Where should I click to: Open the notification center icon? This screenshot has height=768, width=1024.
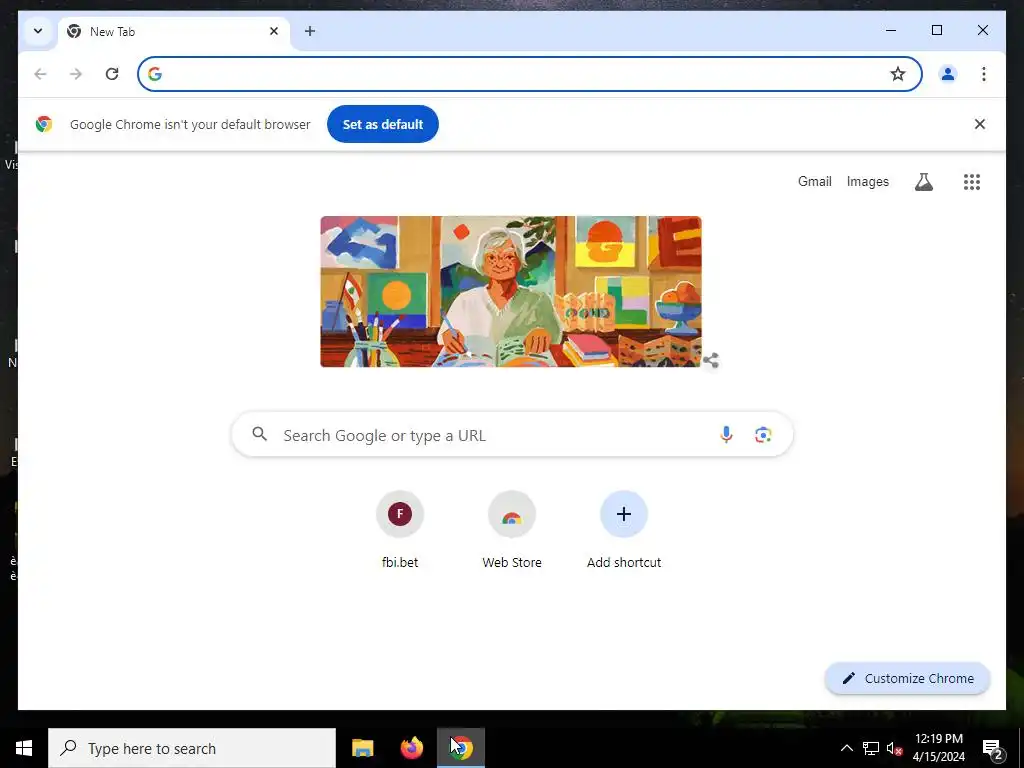[x=993, y=749]
